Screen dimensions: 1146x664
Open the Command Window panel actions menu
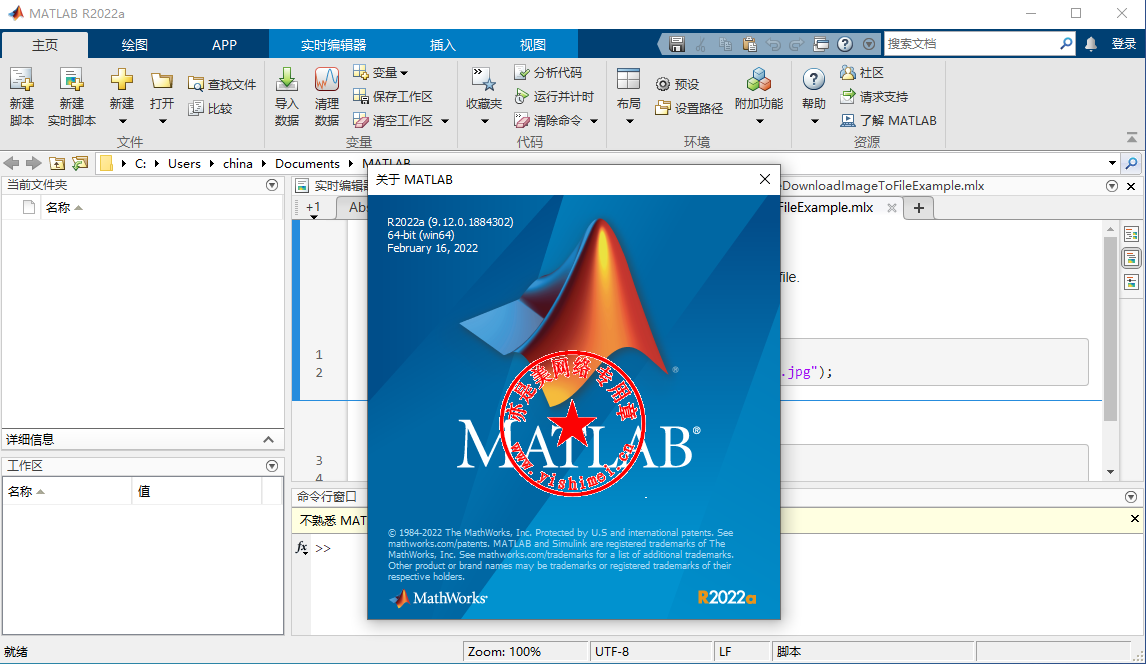point(1131,497)
